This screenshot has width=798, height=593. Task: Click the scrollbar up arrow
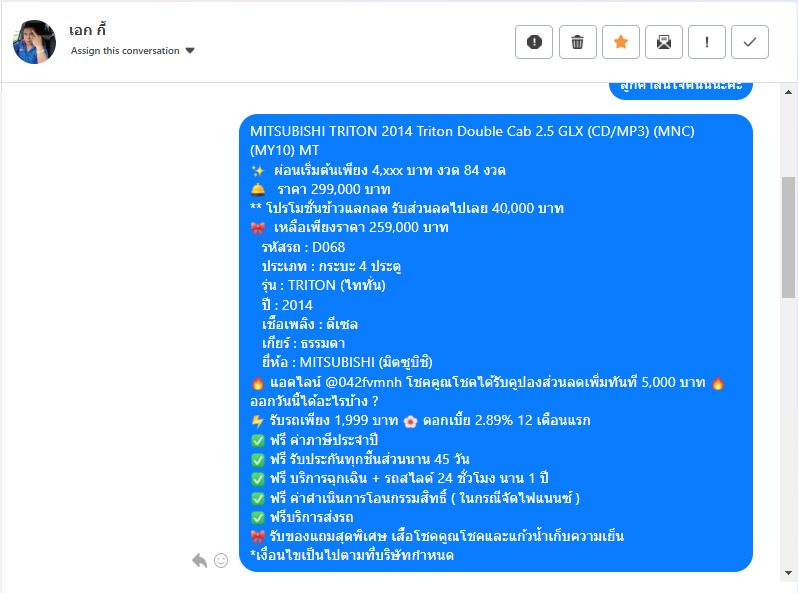[788, 92]
